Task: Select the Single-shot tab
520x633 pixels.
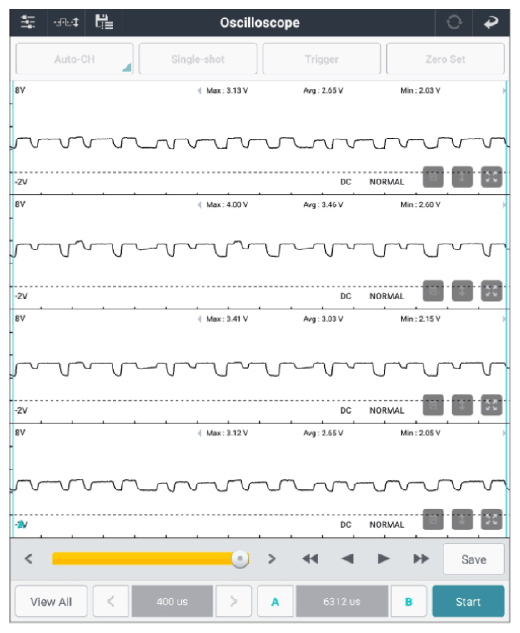Action: [x=198, y=59]
